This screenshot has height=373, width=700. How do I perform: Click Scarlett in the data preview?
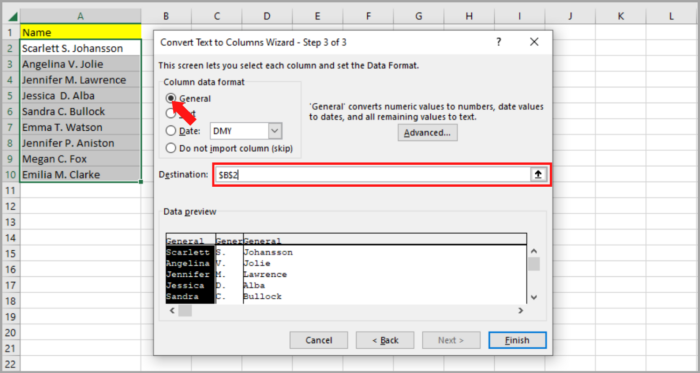tap(188, 253)
